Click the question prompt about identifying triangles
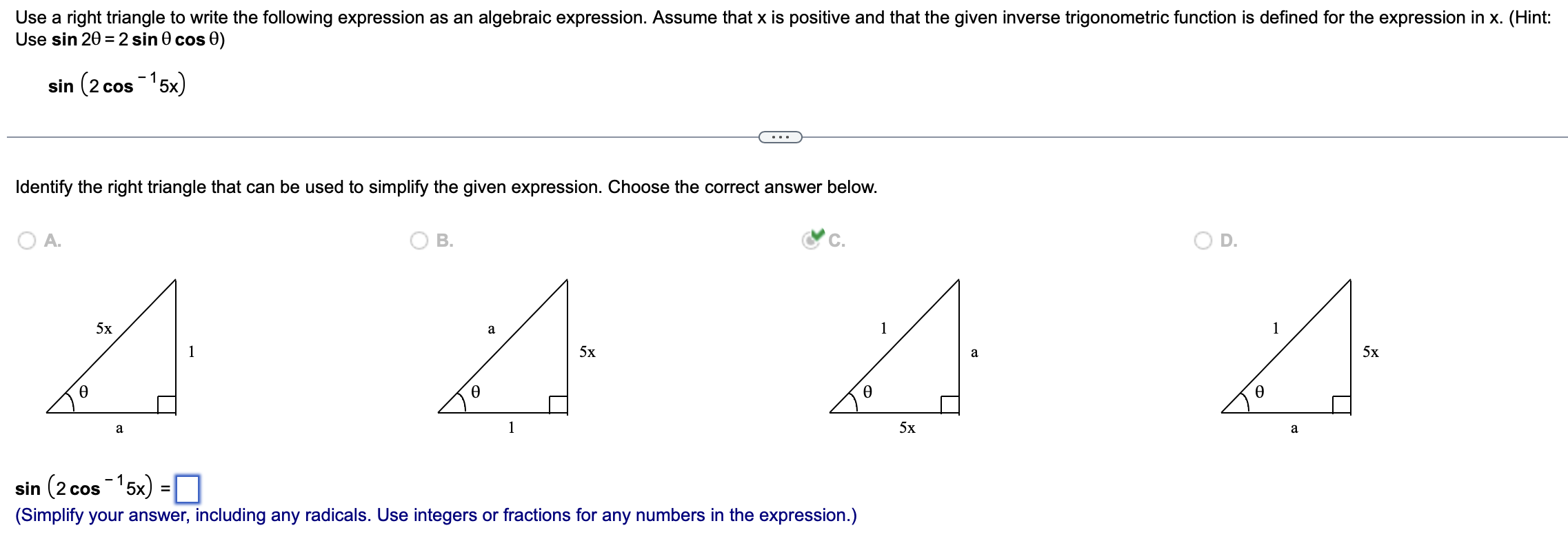 point(445,187)
